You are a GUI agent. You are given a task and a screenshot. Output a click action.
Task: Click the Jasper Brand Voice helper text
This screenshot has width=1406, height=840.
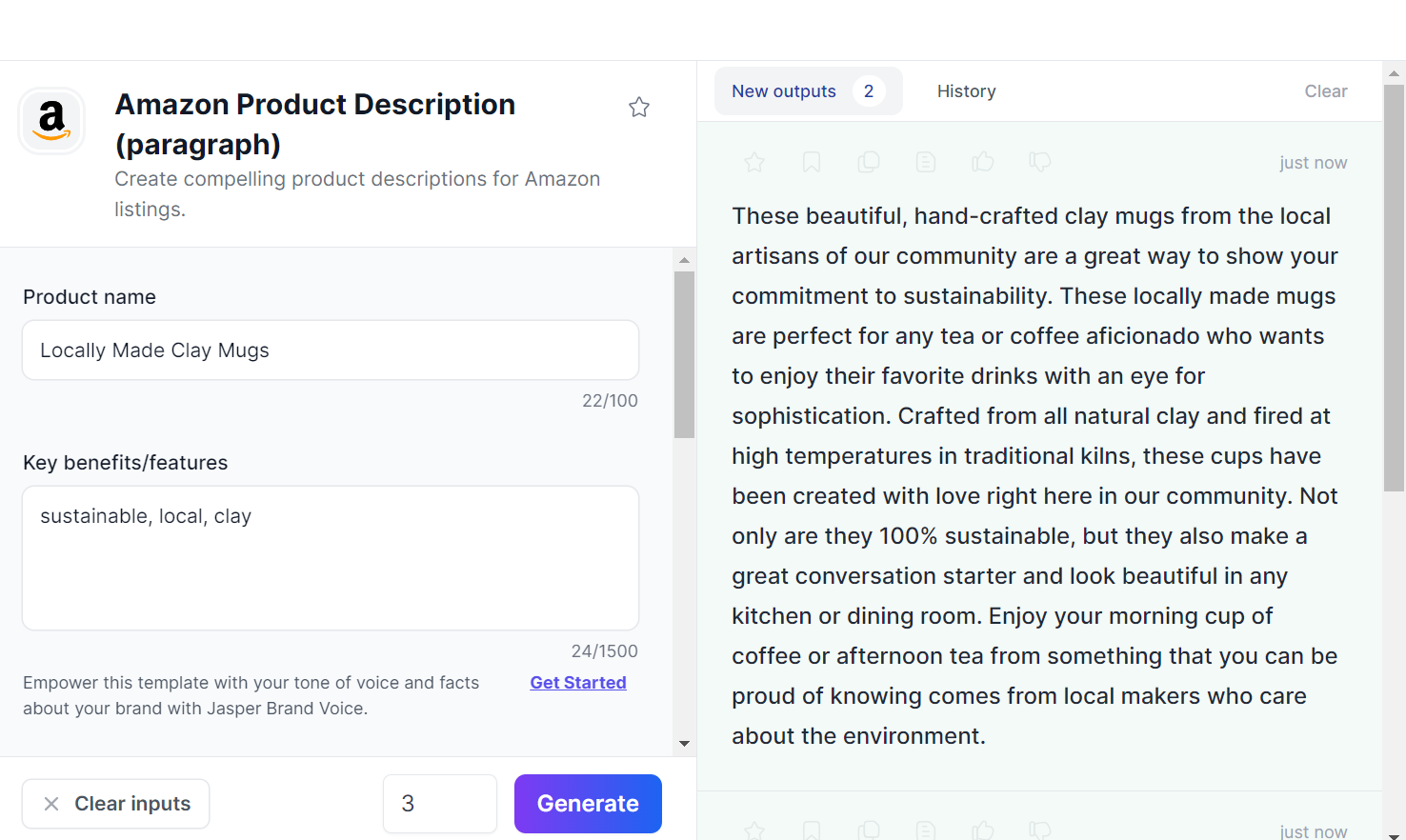(251, 695)
